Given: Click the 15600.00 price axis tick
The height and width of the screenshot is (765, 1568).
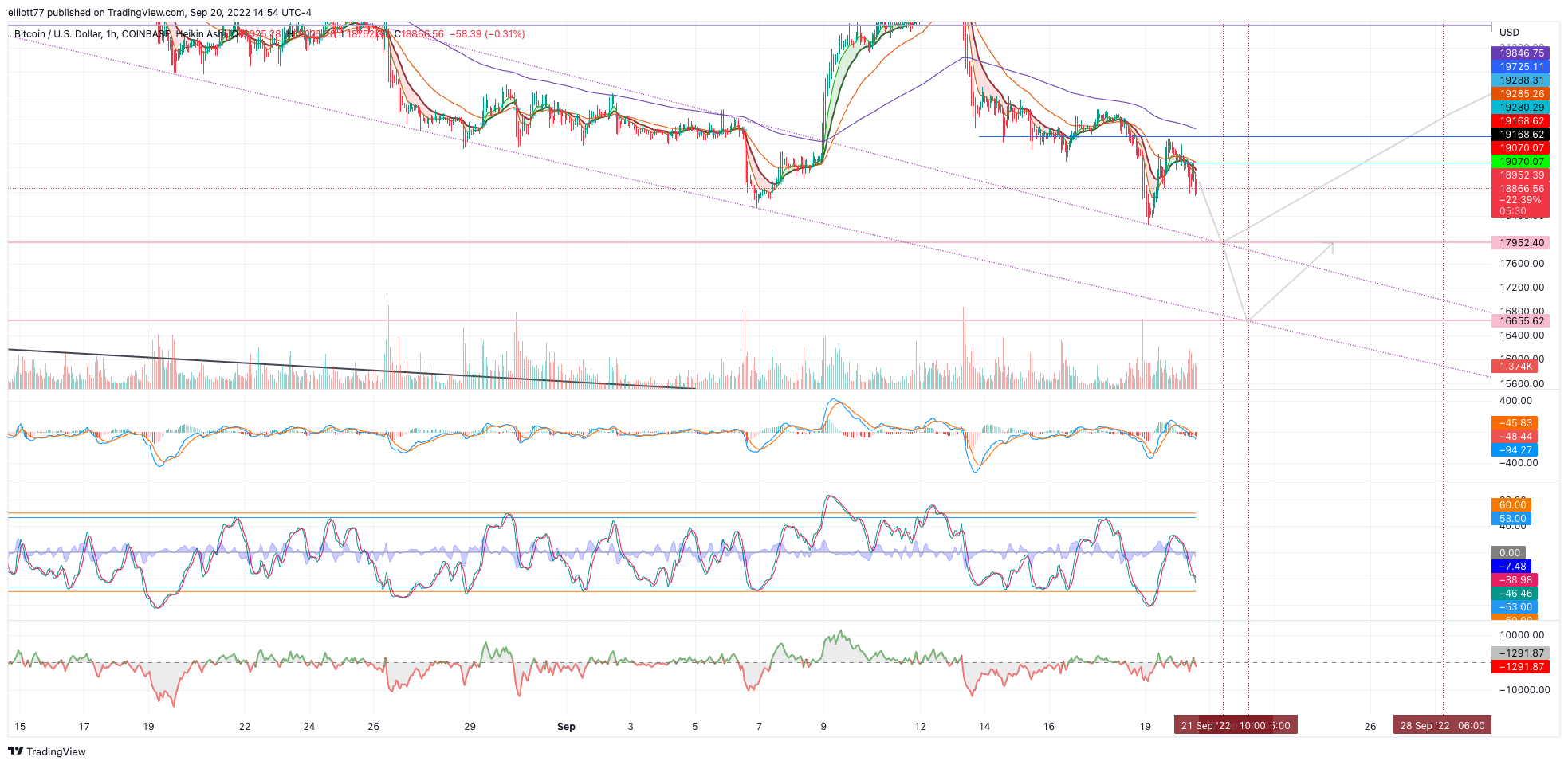Looking at the screenshot, I should (x=1522, y=384).
